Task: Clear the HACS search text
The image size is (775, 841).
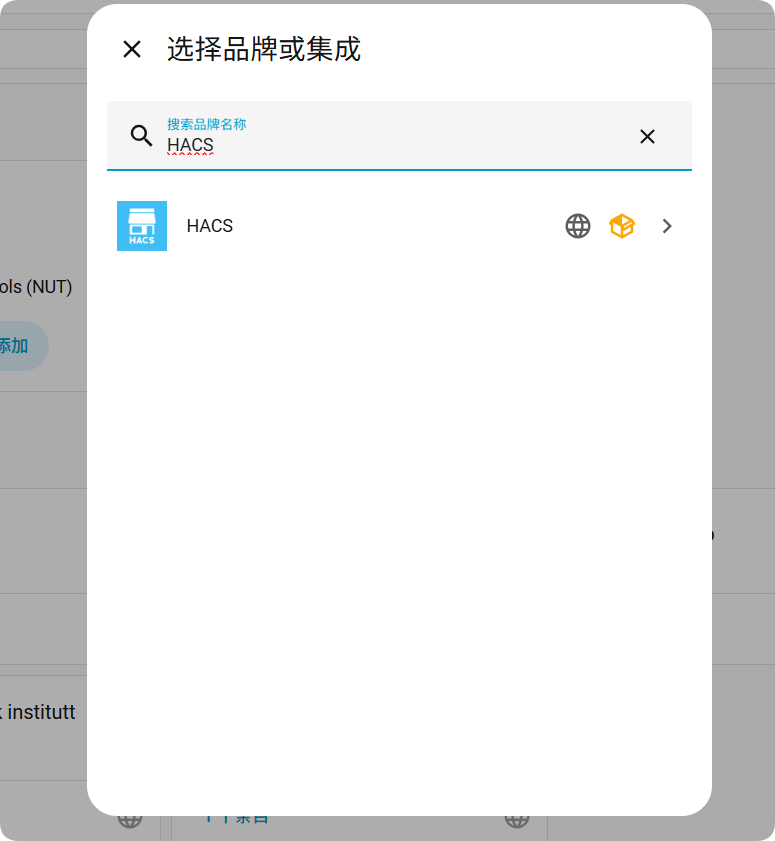Action: pyautogui.click(x=647, y=136)
